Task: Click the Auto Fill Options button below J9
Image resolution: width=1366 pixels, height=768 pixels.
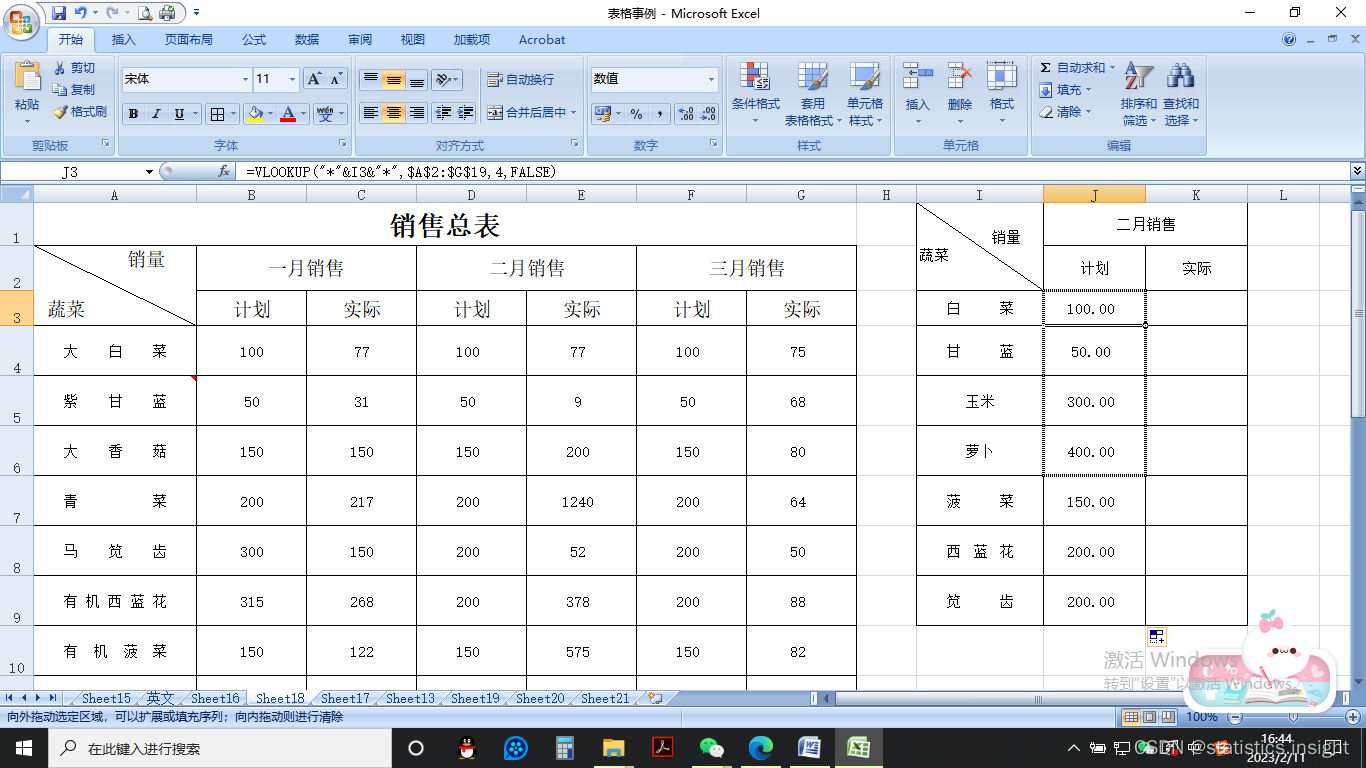Action: pos(1156,636)
